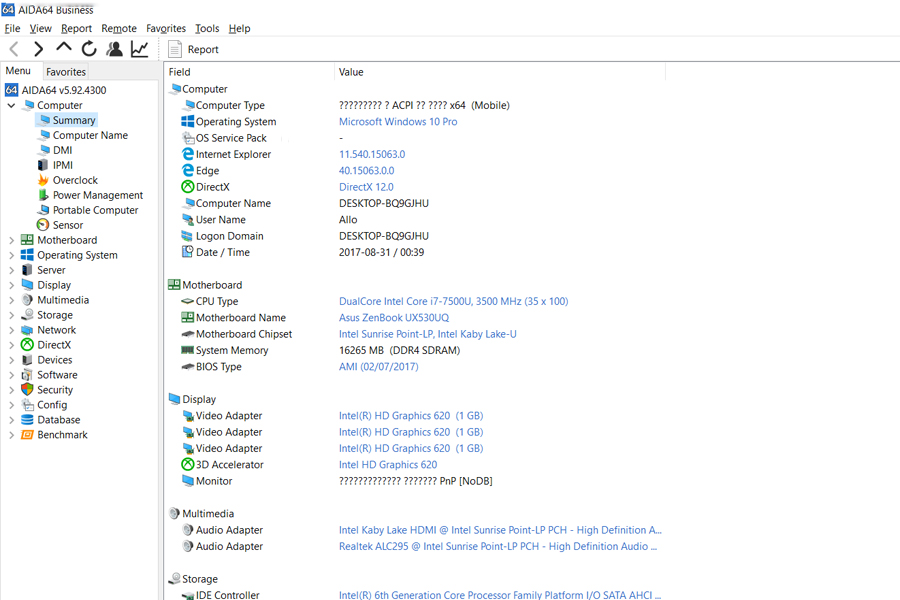Open the Favorites menu
The height and width of the screenshot is (600, 900).
(166, 28)
